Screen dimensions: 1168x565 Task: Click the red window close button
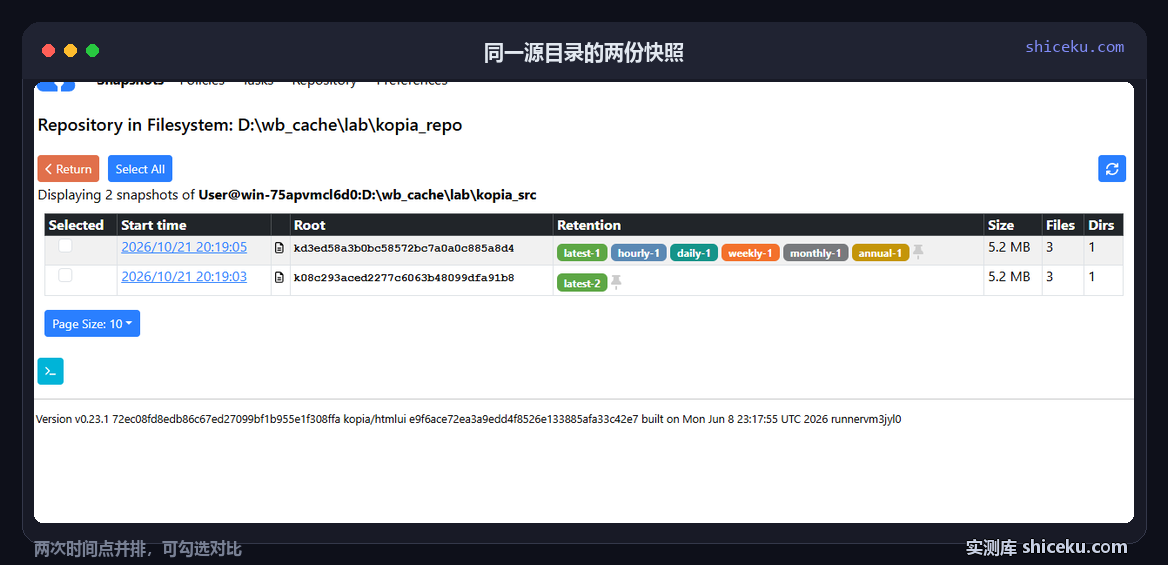pyautogui.click(x=48, y=51)
